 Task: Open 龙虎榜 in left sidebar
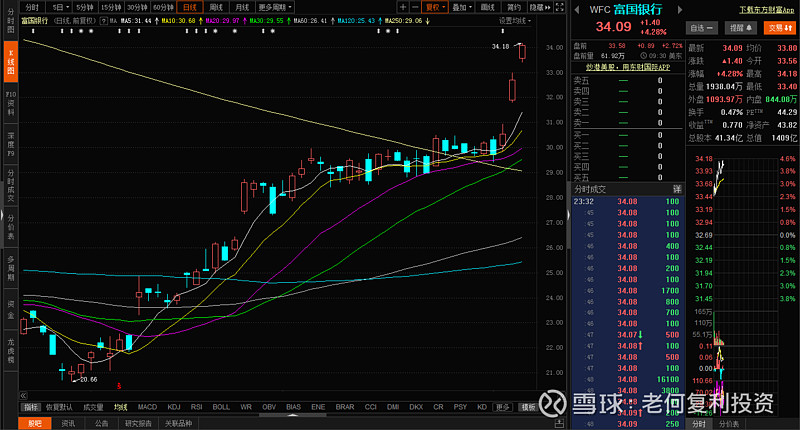pos(11,351)
